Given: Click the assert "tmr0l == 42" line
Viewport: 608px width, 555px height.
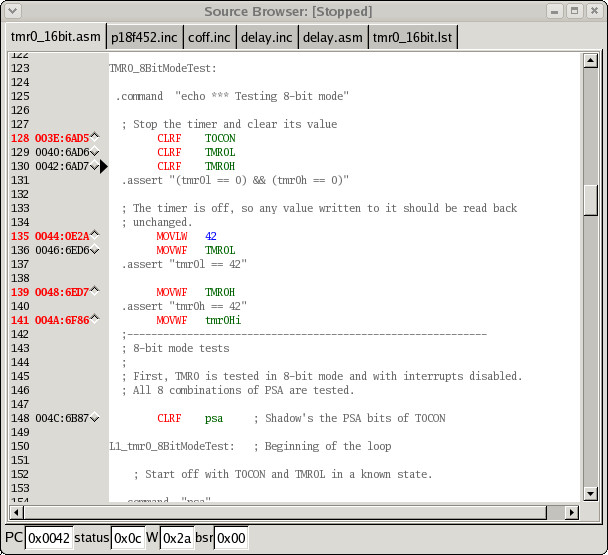Looking at the screenshot, I should coord(184,264).
